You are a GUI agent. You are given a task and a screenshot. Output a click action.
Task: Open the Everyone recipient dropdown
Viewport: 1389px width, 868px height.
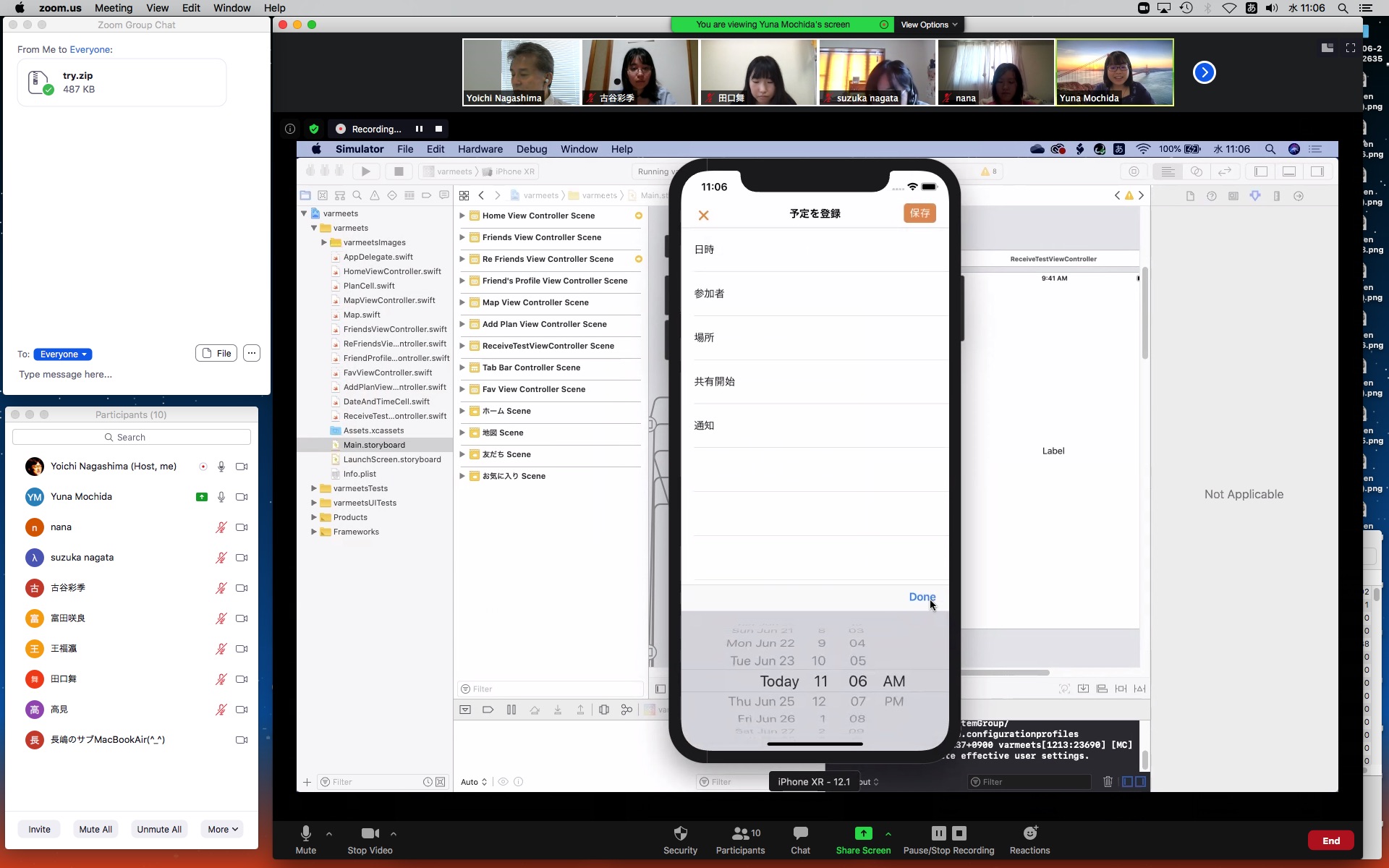tap(63, 354)
